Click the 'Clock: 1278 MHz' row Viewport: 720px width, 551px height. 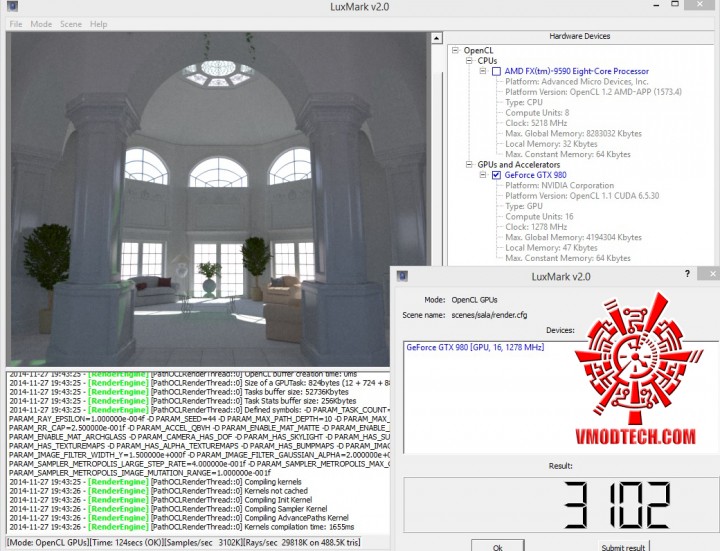536,227
